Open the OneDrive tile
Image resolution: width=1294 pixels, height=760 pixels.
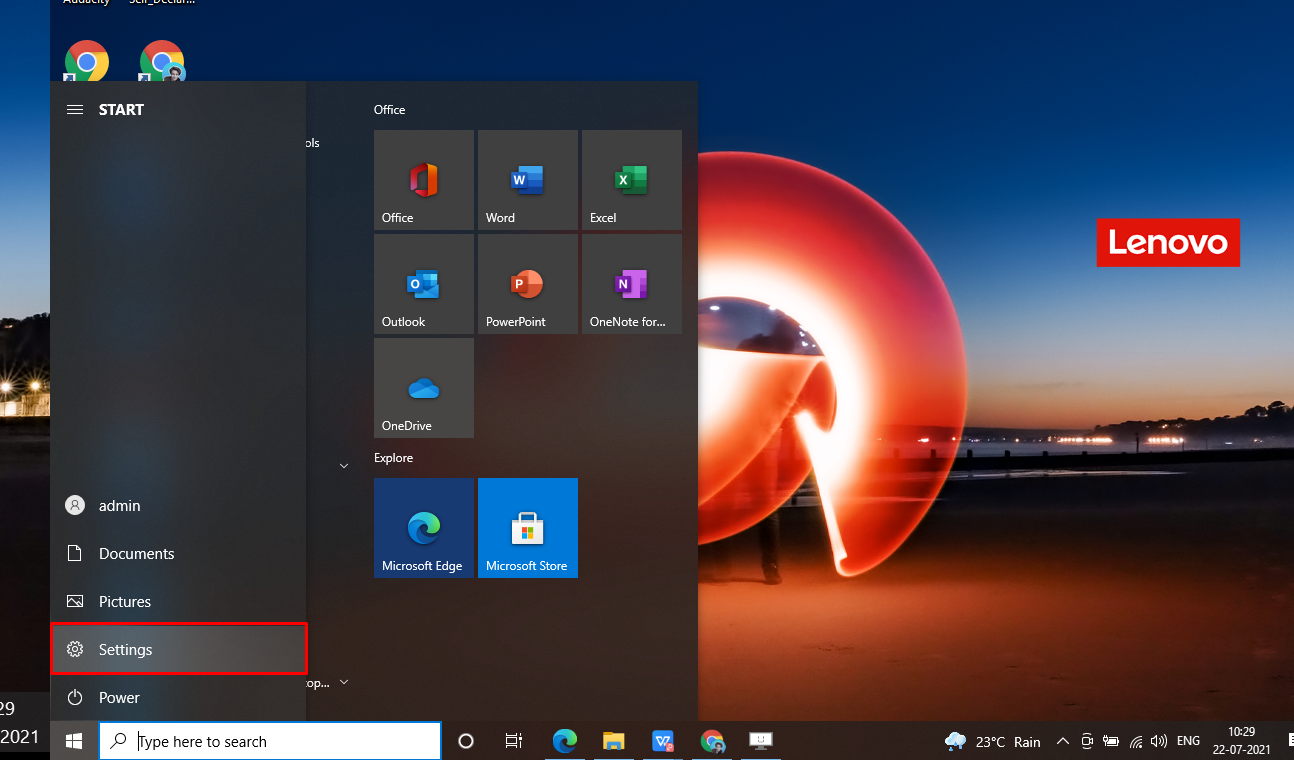pyautogui.click(x=423, y=388)
